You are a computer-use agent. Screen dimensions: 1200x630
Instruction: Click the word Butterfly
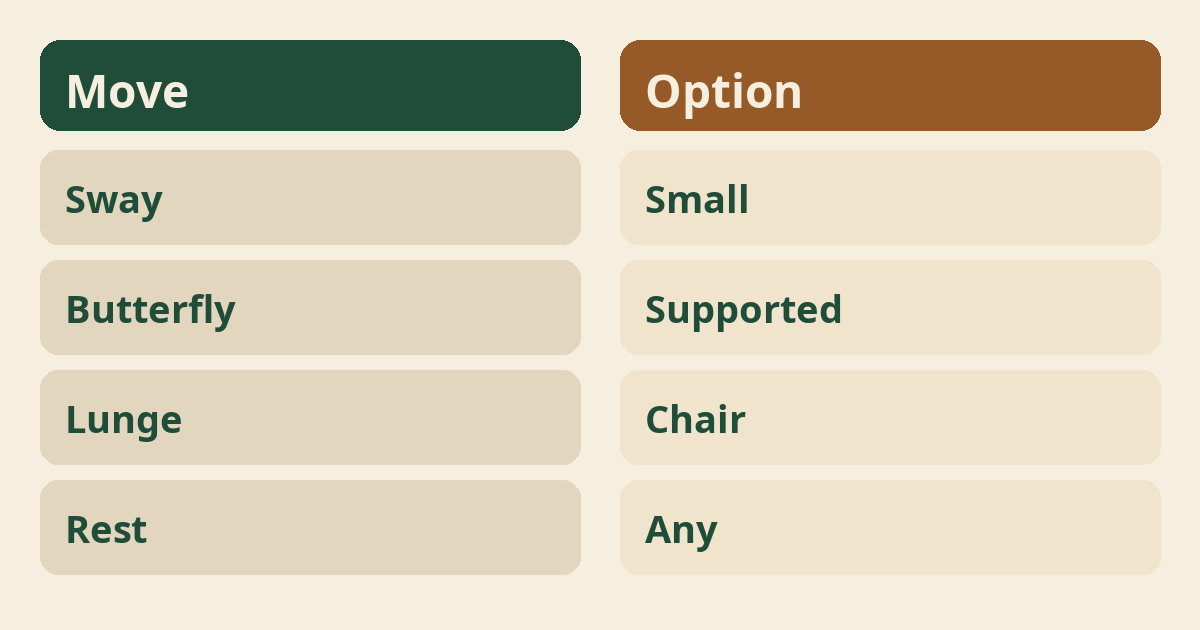151,311
